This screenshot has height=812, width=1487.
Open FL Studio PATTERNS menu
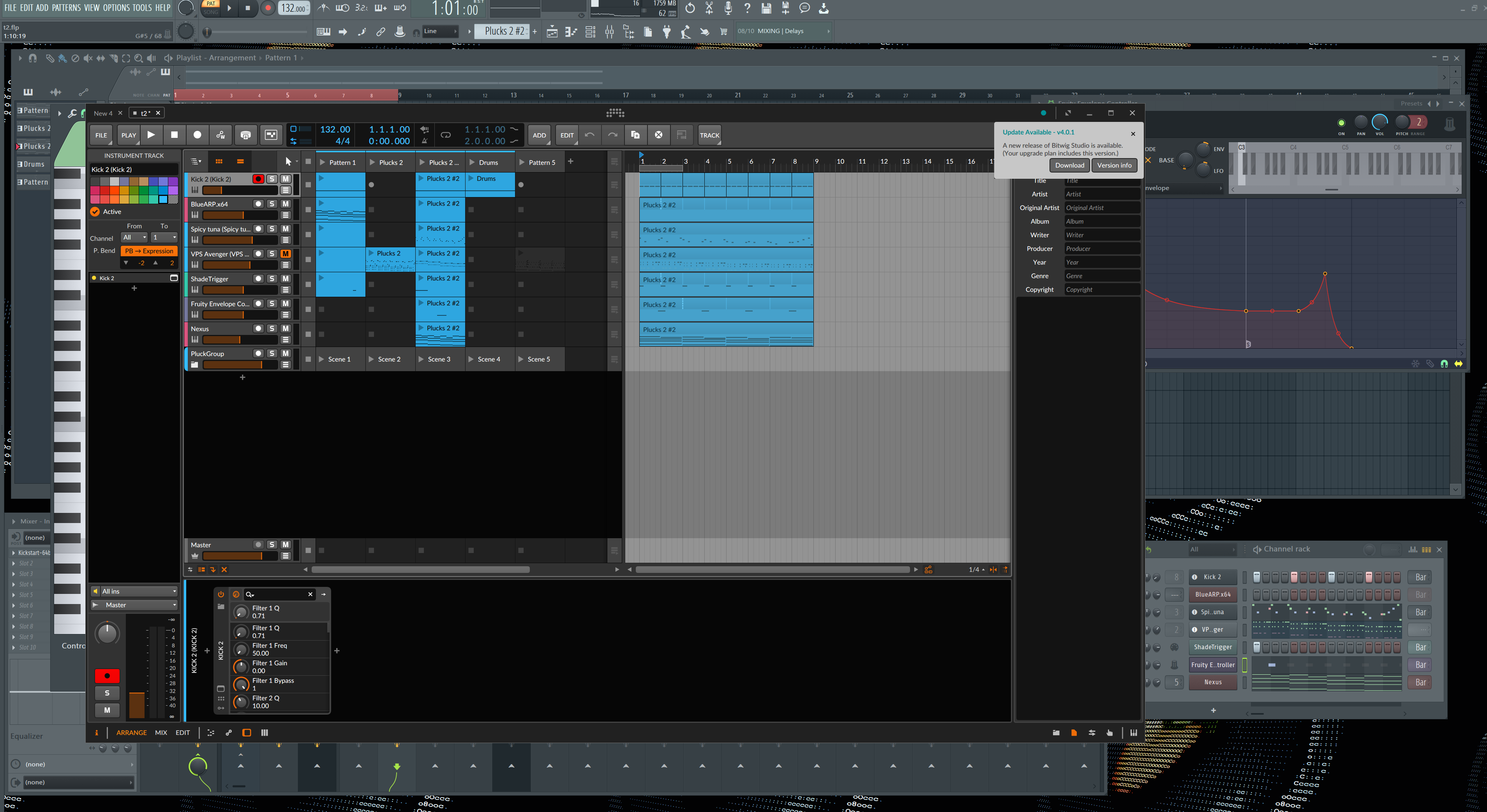pyautogui.click(x=66, y=7)
